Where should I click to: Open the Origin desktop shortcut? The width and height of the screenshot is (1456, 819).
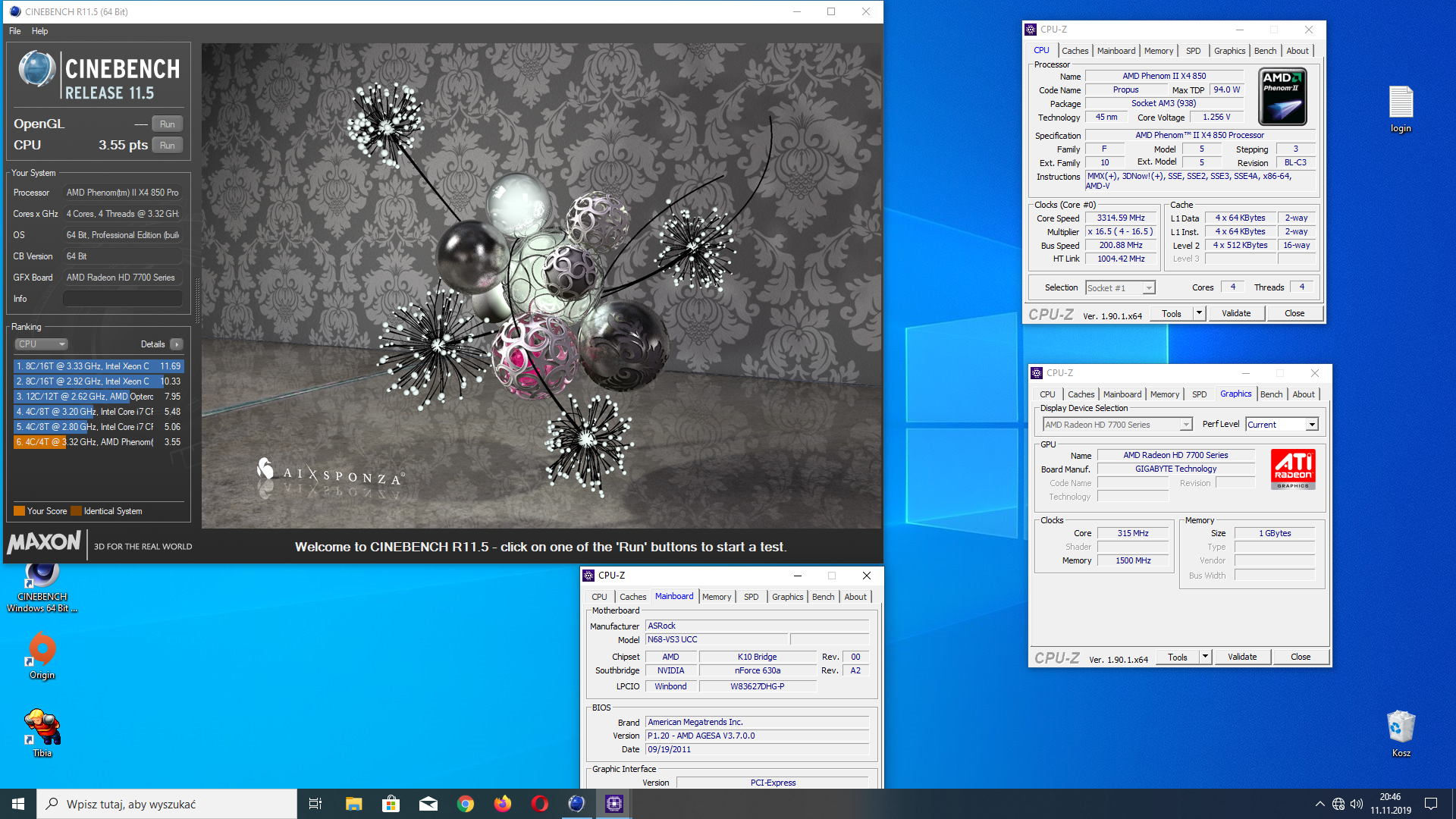tap(42, 657)
